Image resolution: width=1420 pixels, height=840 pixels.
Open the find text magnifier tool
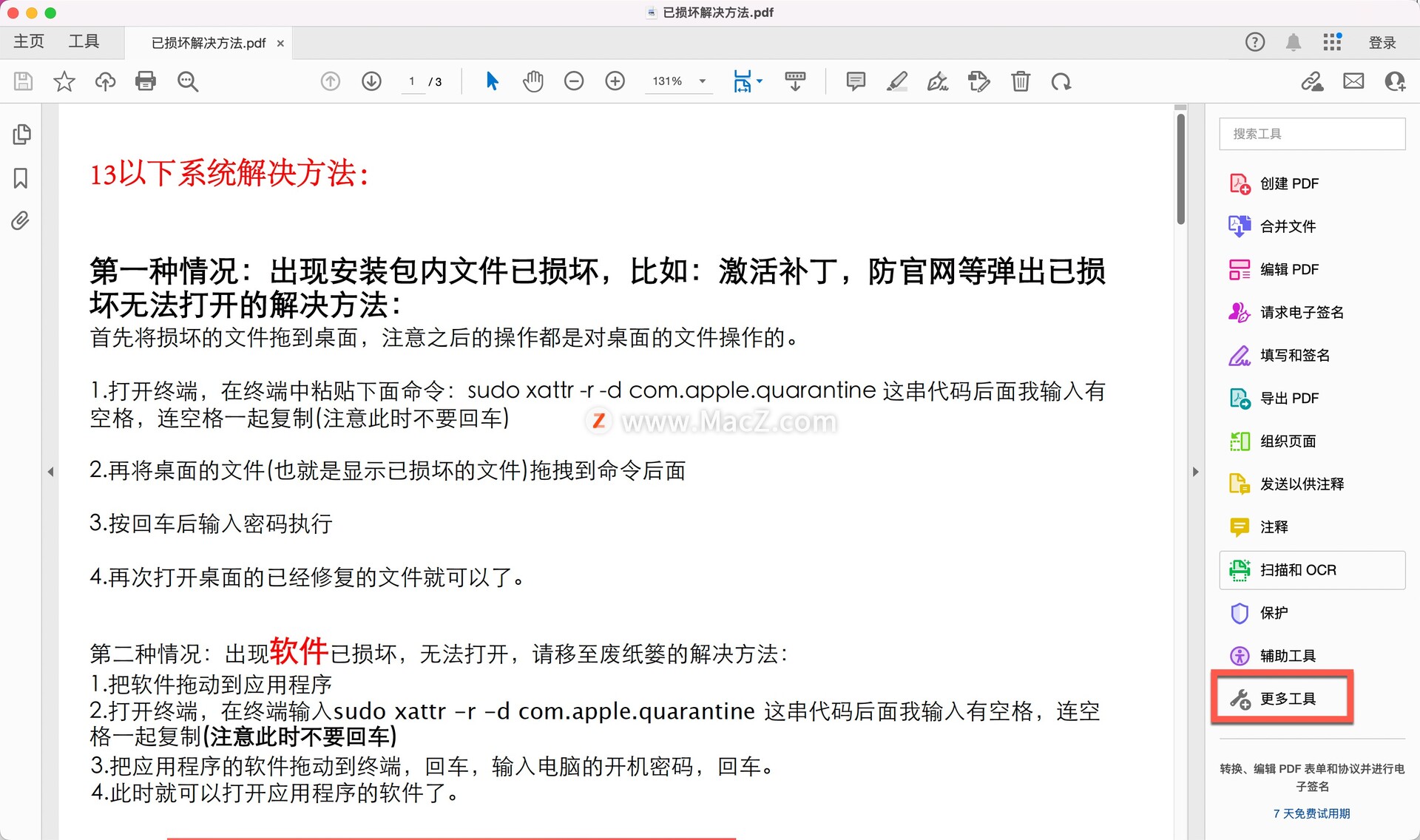[188, 81]
